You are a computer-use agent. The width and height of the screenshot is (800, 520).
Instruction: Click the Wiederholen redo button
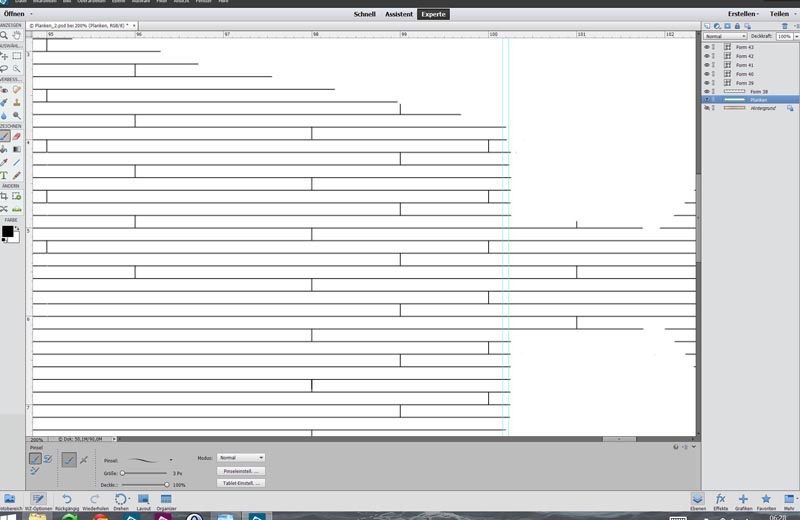[x=95, y=502]
